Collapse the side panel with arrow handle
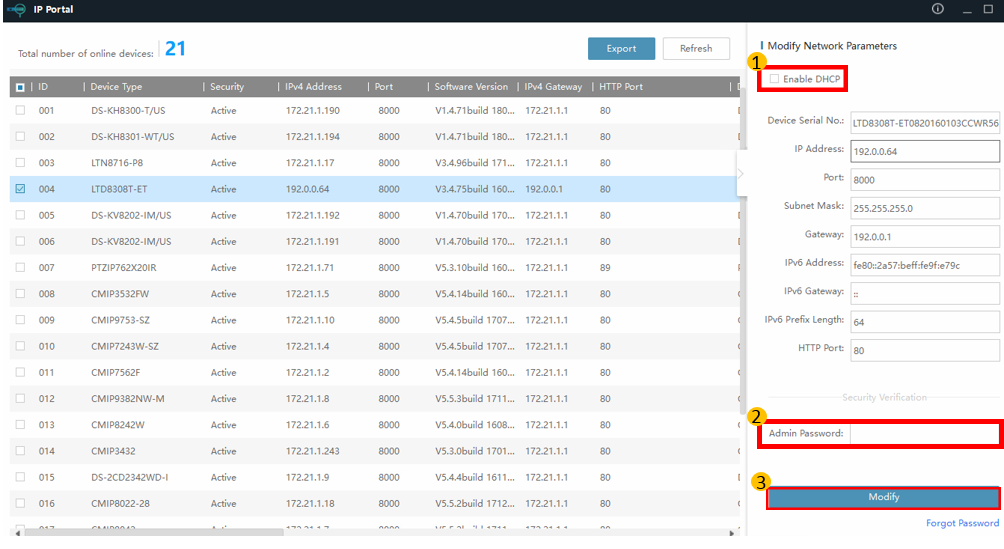This screenshot has height=549, width=1004. 741,174
